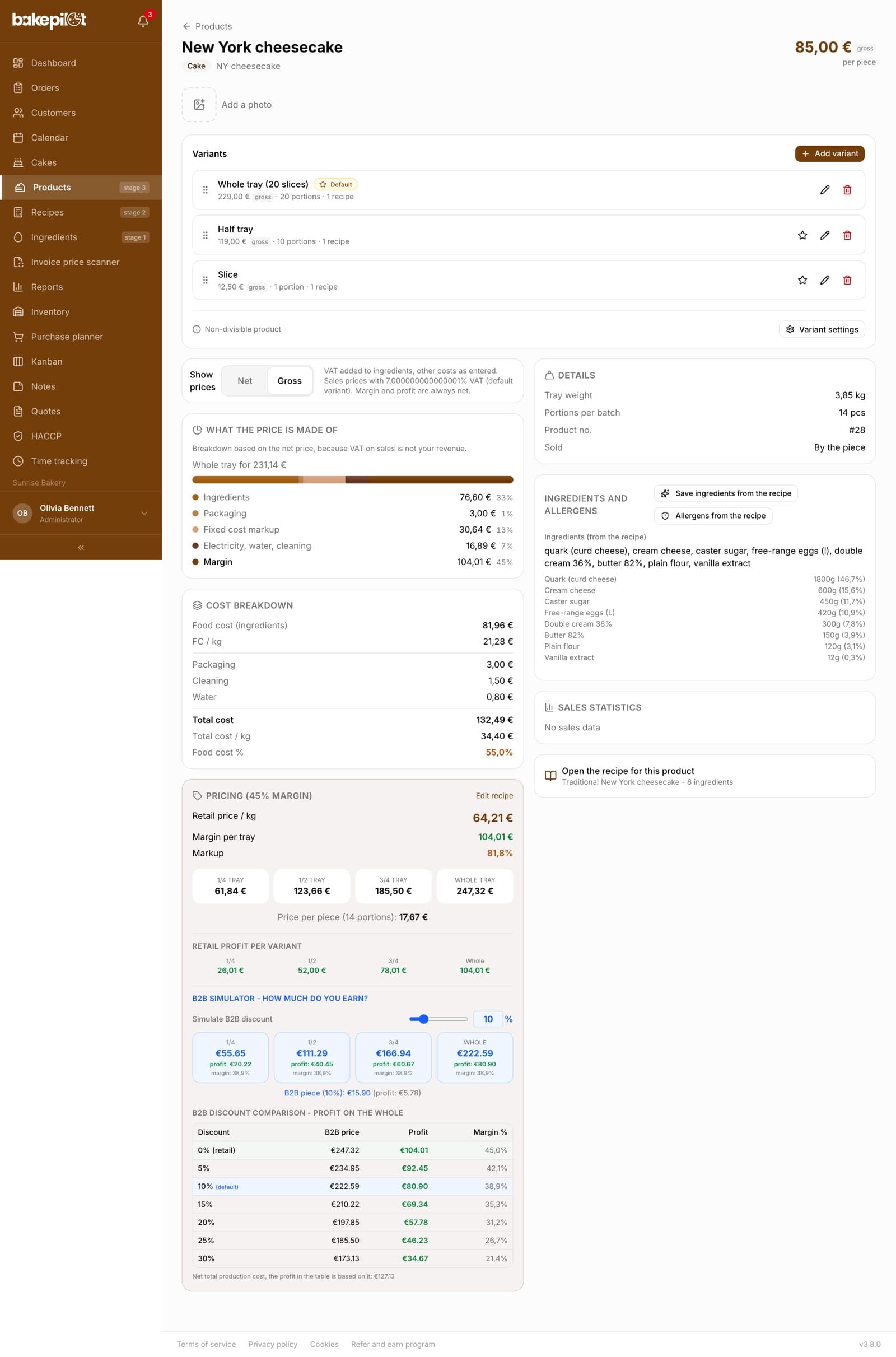This screenshot has height=1357, width=896.
Task: Click the Add variant button
Action: [x=829, y=153]
